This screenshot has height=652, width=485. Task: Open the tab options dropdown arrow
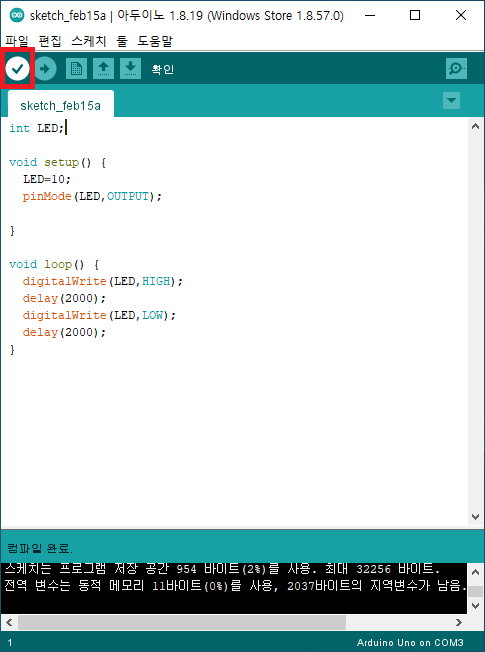coord(451,101)
